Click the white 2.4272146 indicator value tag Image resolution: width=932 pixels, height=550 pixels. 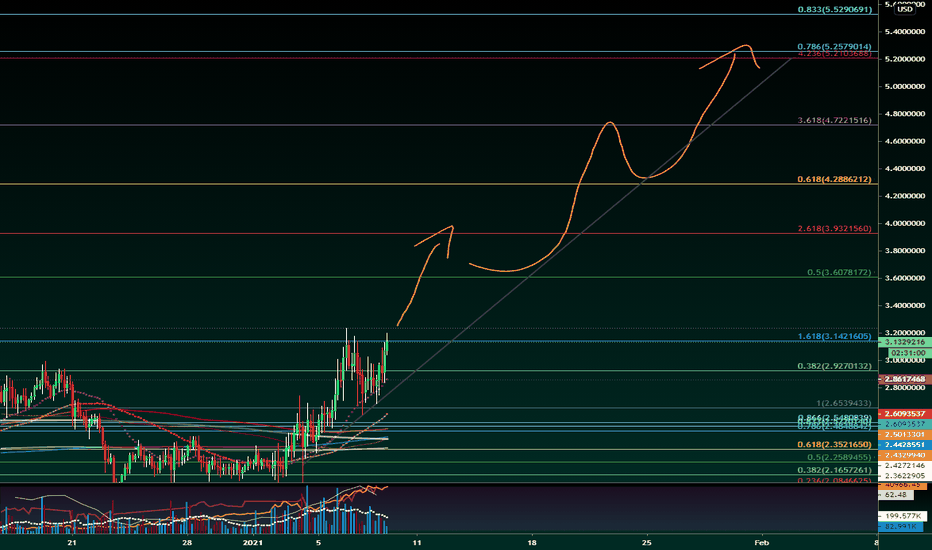pyautogui.click(x=905, y=466)
